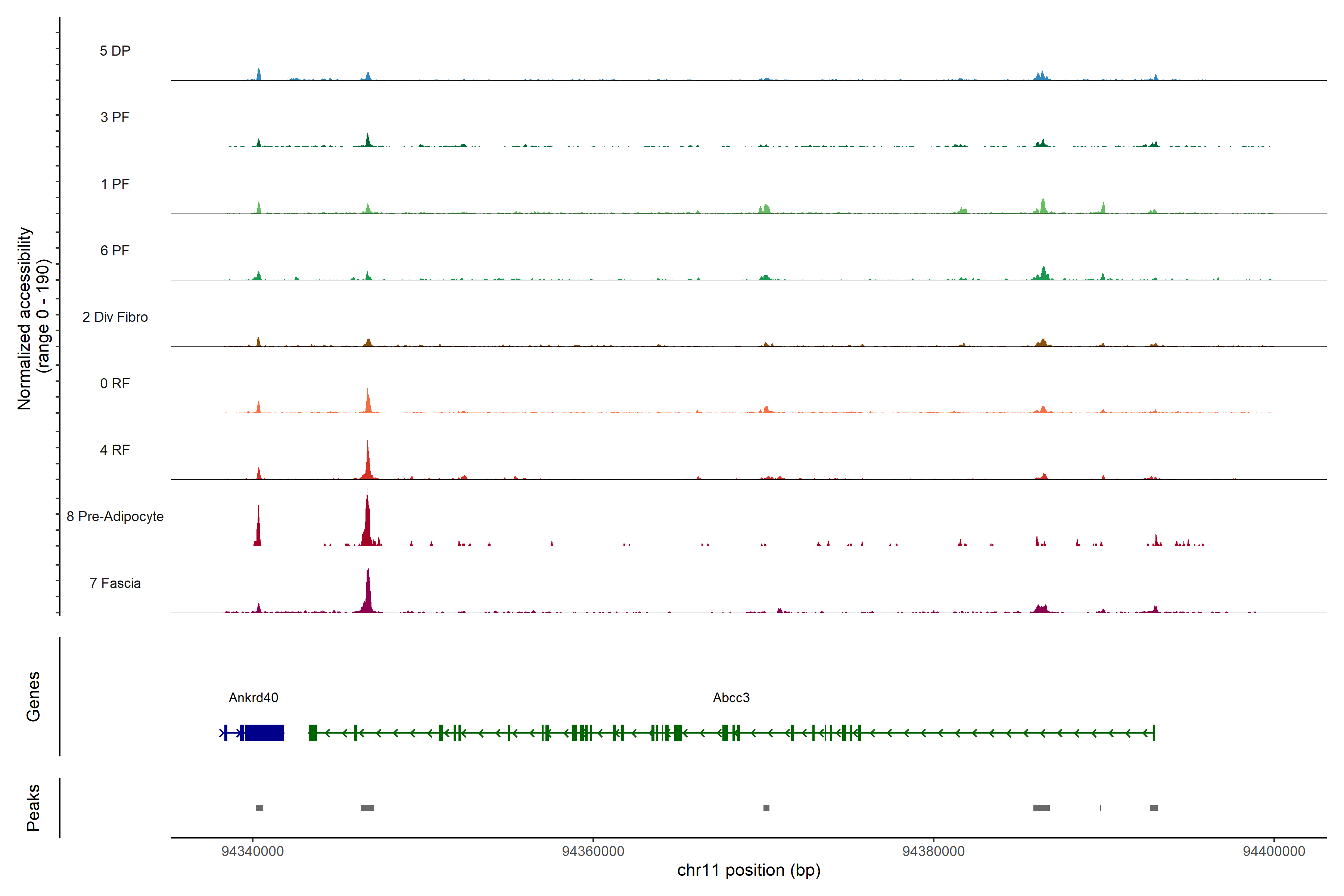This screenshot has width=1344, height=896.
Task: Click the rightmost gray peak marker
Action: pos(1154,808)
